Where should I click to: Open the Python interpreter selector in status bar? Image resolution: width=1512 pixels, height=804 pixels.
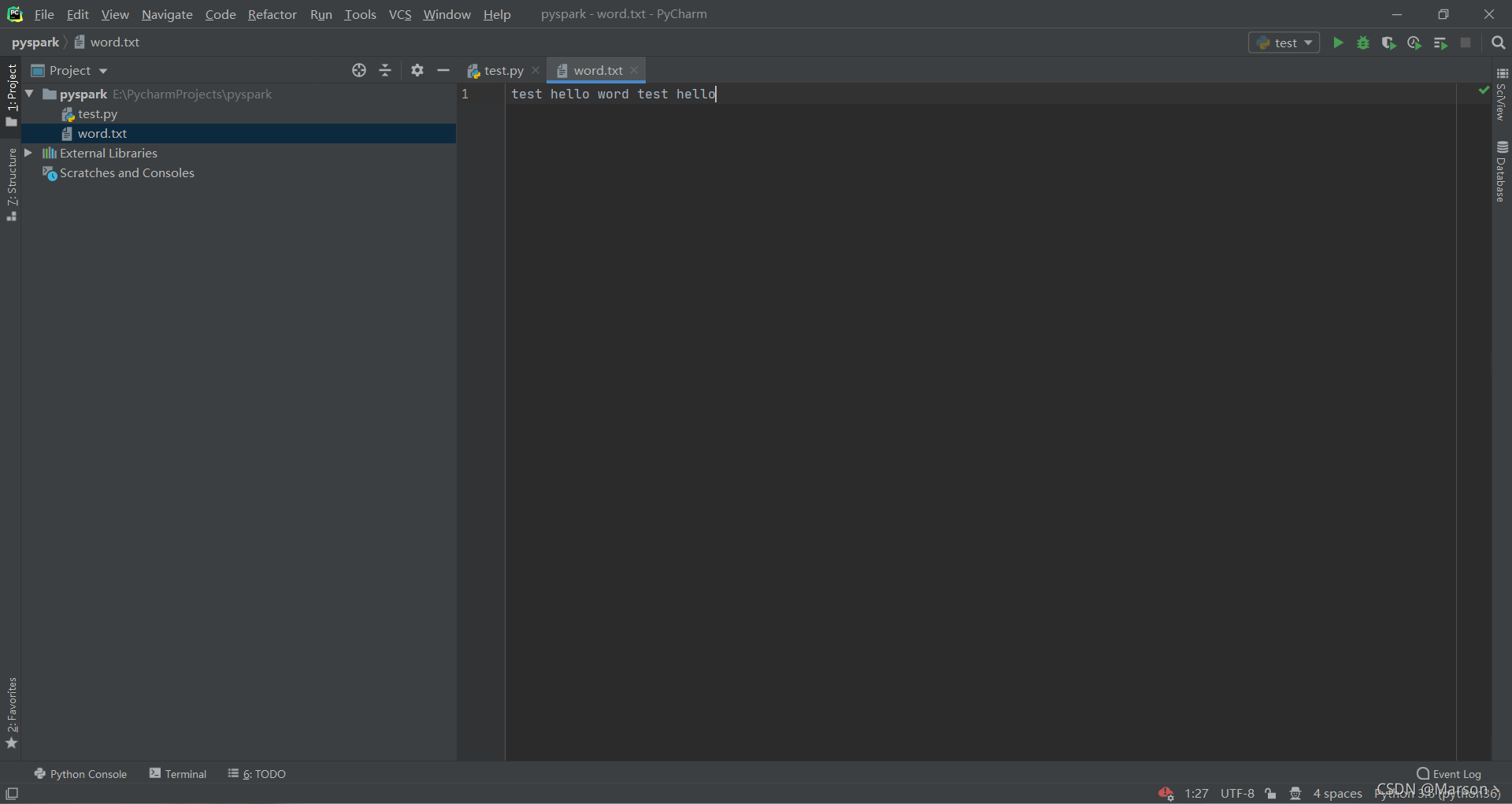[1437, 793]
